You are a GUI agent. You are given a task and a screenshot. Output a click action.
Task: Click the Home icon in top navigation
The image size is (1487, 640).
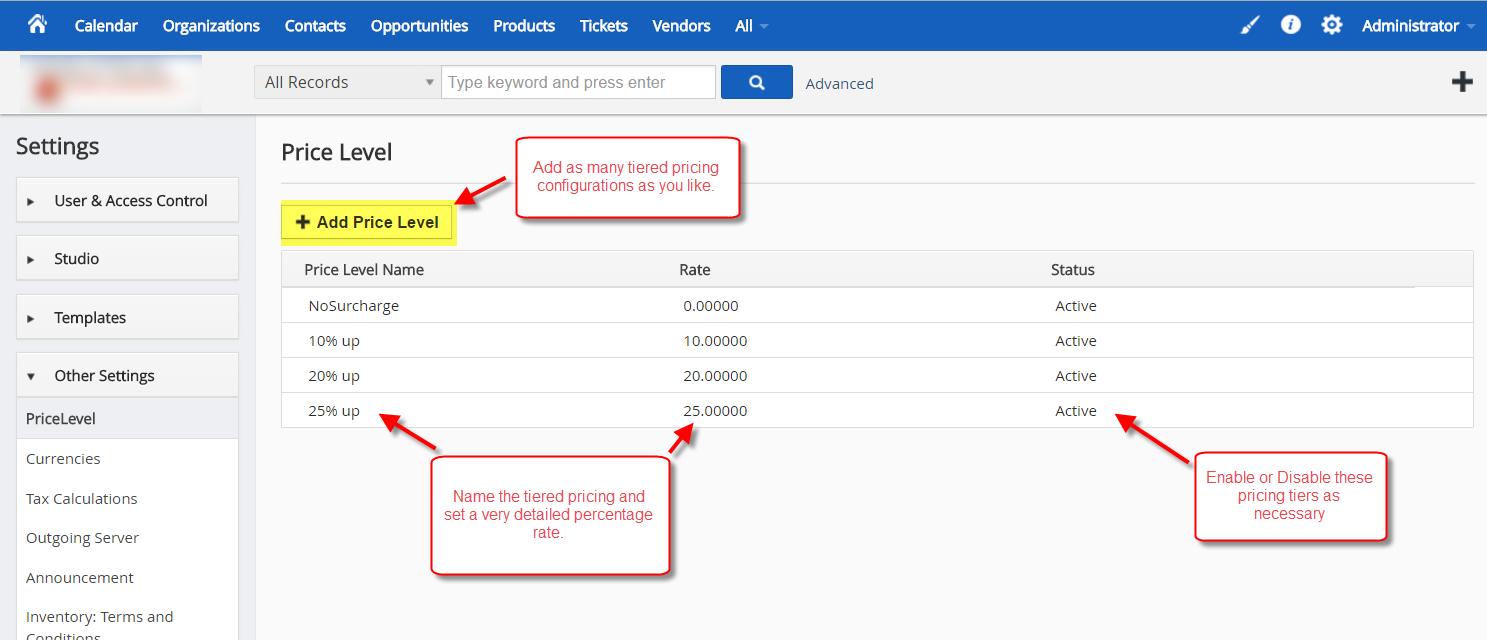coord(38,24)
